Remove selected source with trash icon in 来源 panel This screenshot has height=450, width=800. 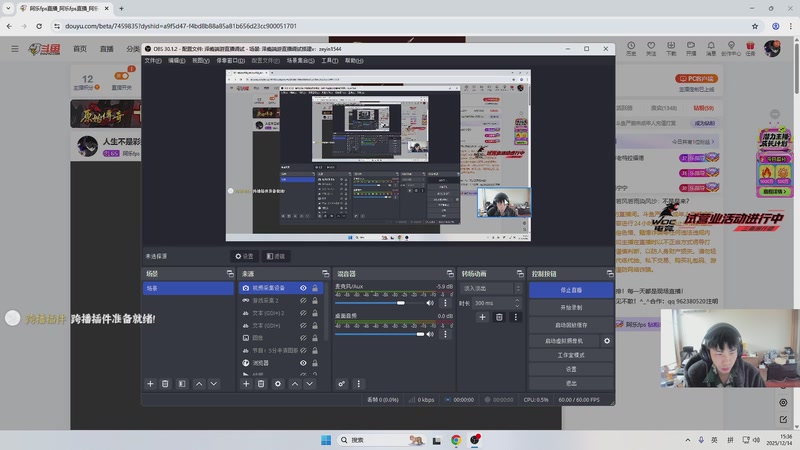pyautogui.click(x=261, y=384)
